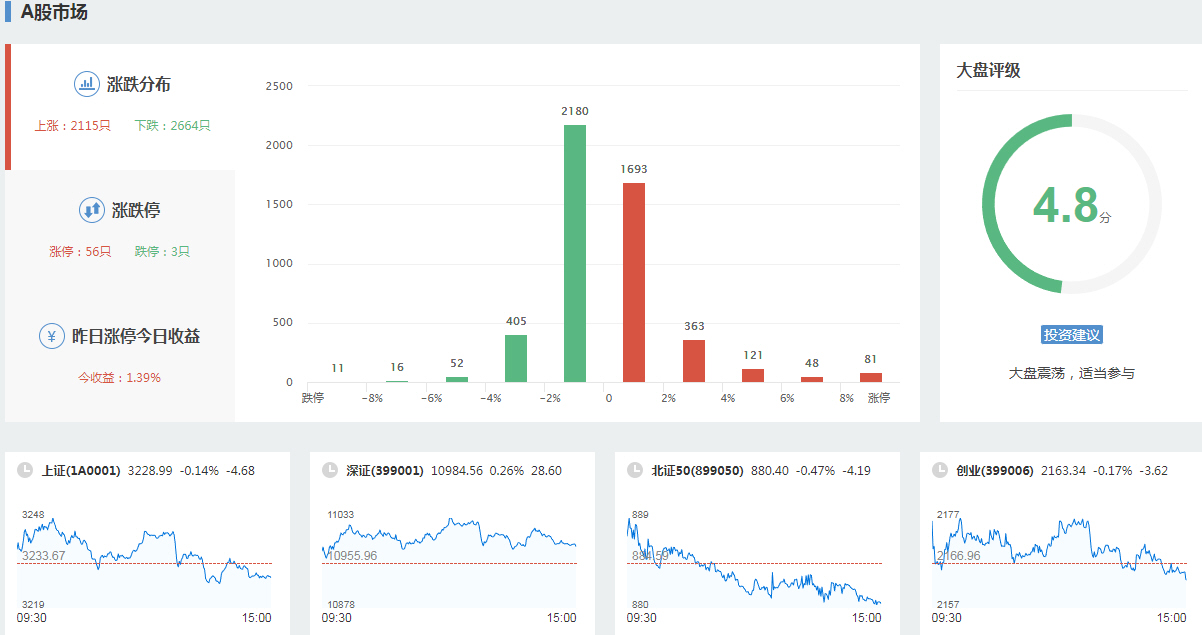Click the clock icon beside 深证(399001)
Image resolution: width=1202 pixels, height=635 pixels.
330,470
